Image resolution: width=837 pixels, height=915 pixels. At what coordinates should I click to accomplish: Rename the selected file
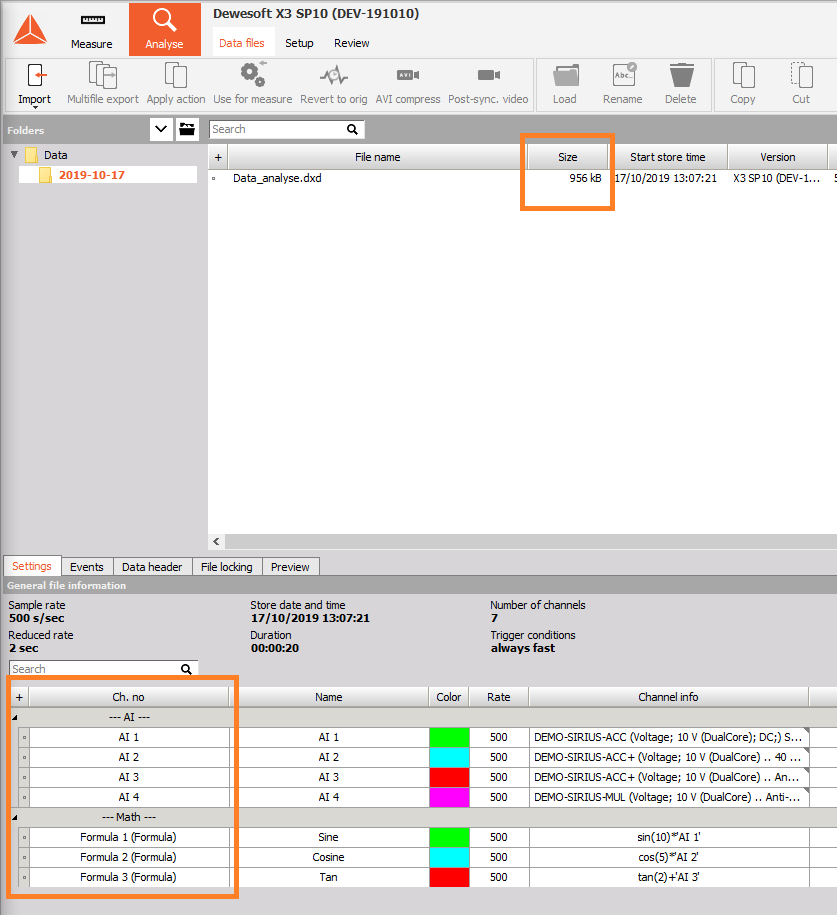[623, 85]
